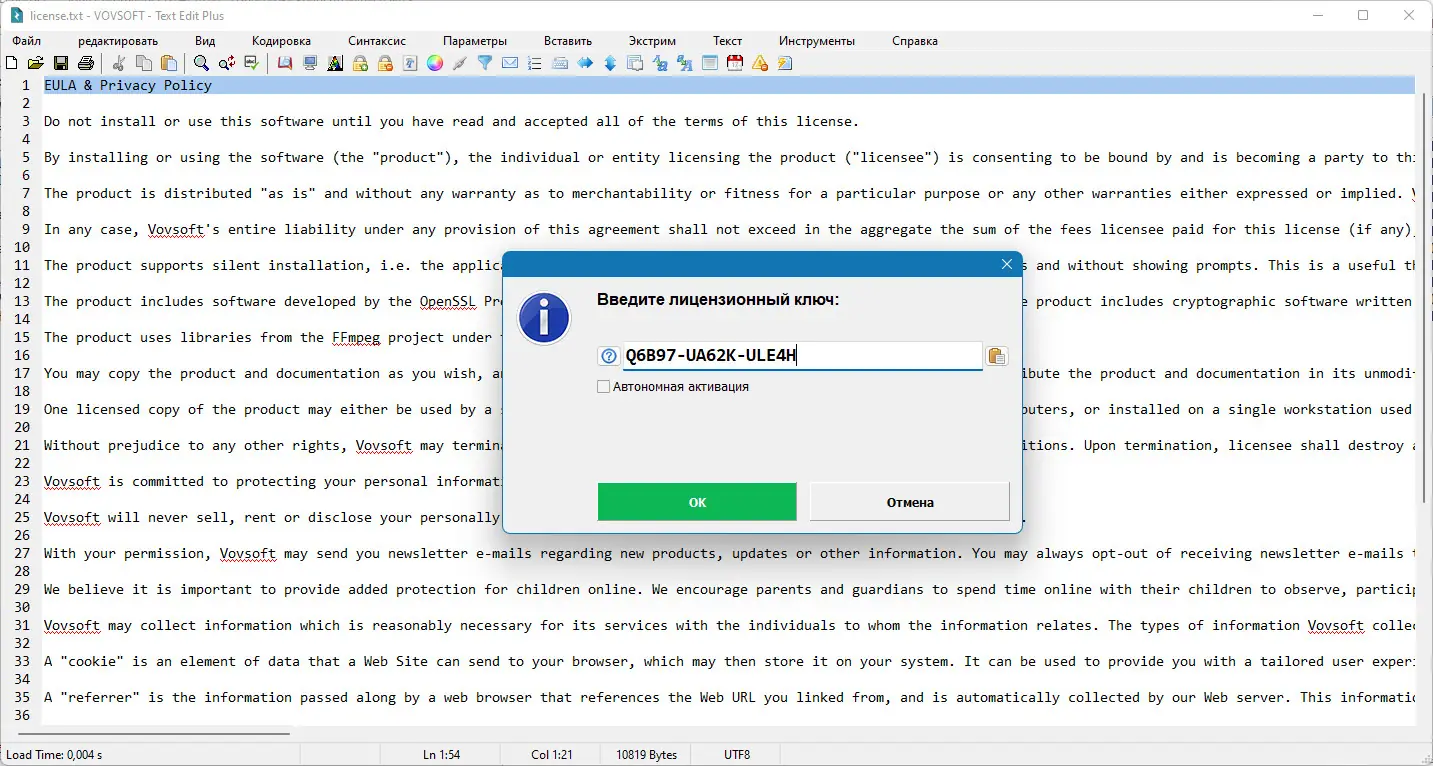Run spell check with the abc checkmark icon
The height and width of the screenshot is (766, 1433).
pyautogui.click(x=252, y=63)
